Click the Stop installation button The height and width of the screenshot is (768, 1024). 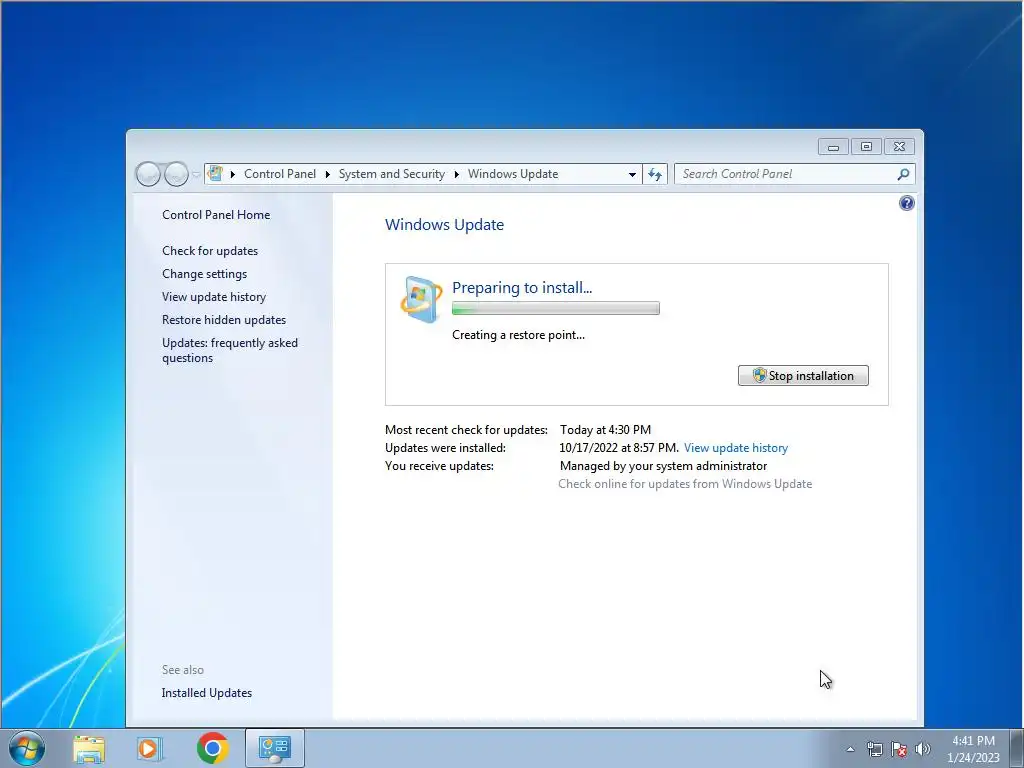[803, 376]
